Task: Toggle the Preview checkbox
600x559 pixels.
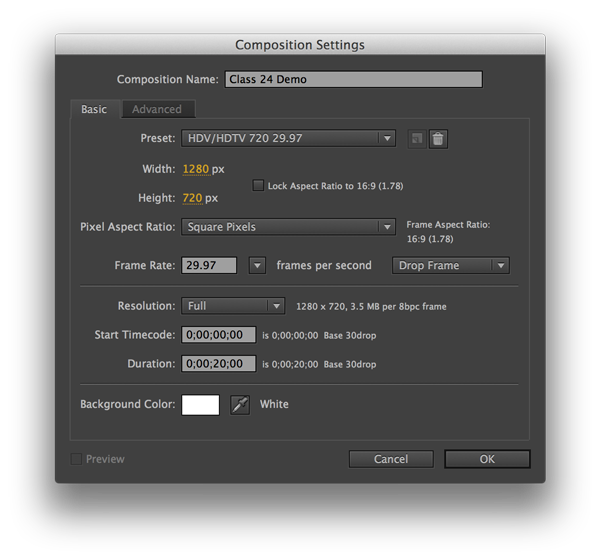Action: point(76,459)
